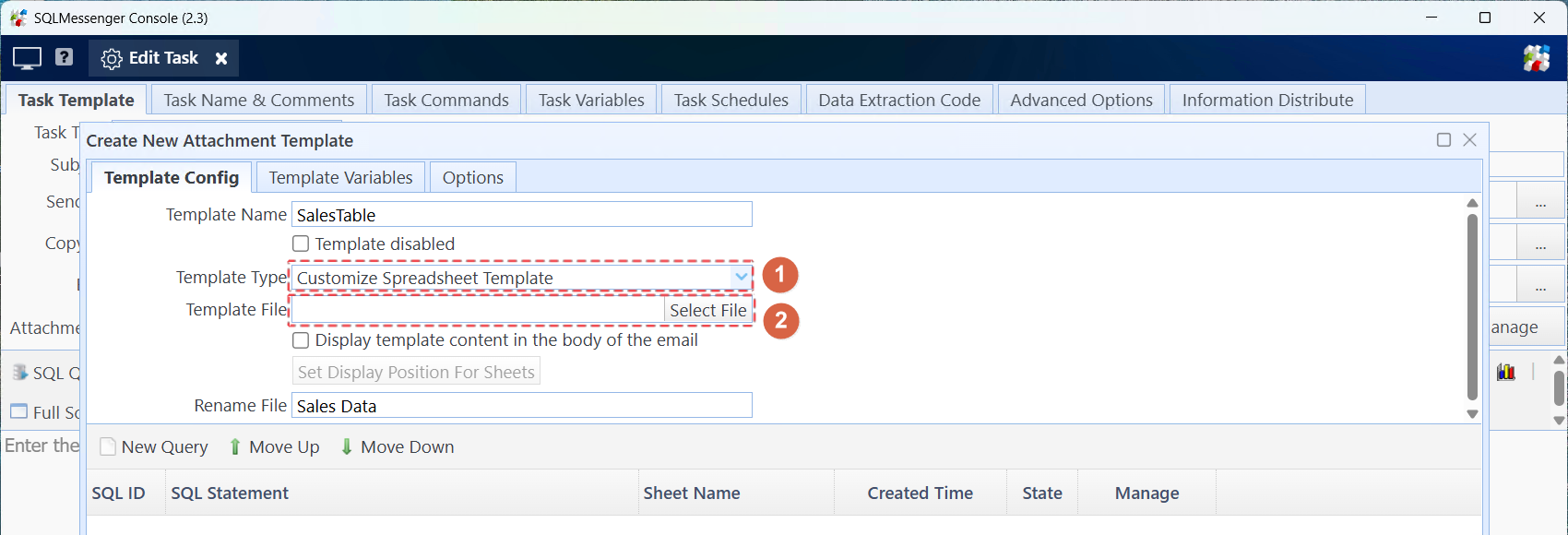
Task: Toggle the Template disabled checkbox
Action: pyautogui.click(x=301, y=244)
